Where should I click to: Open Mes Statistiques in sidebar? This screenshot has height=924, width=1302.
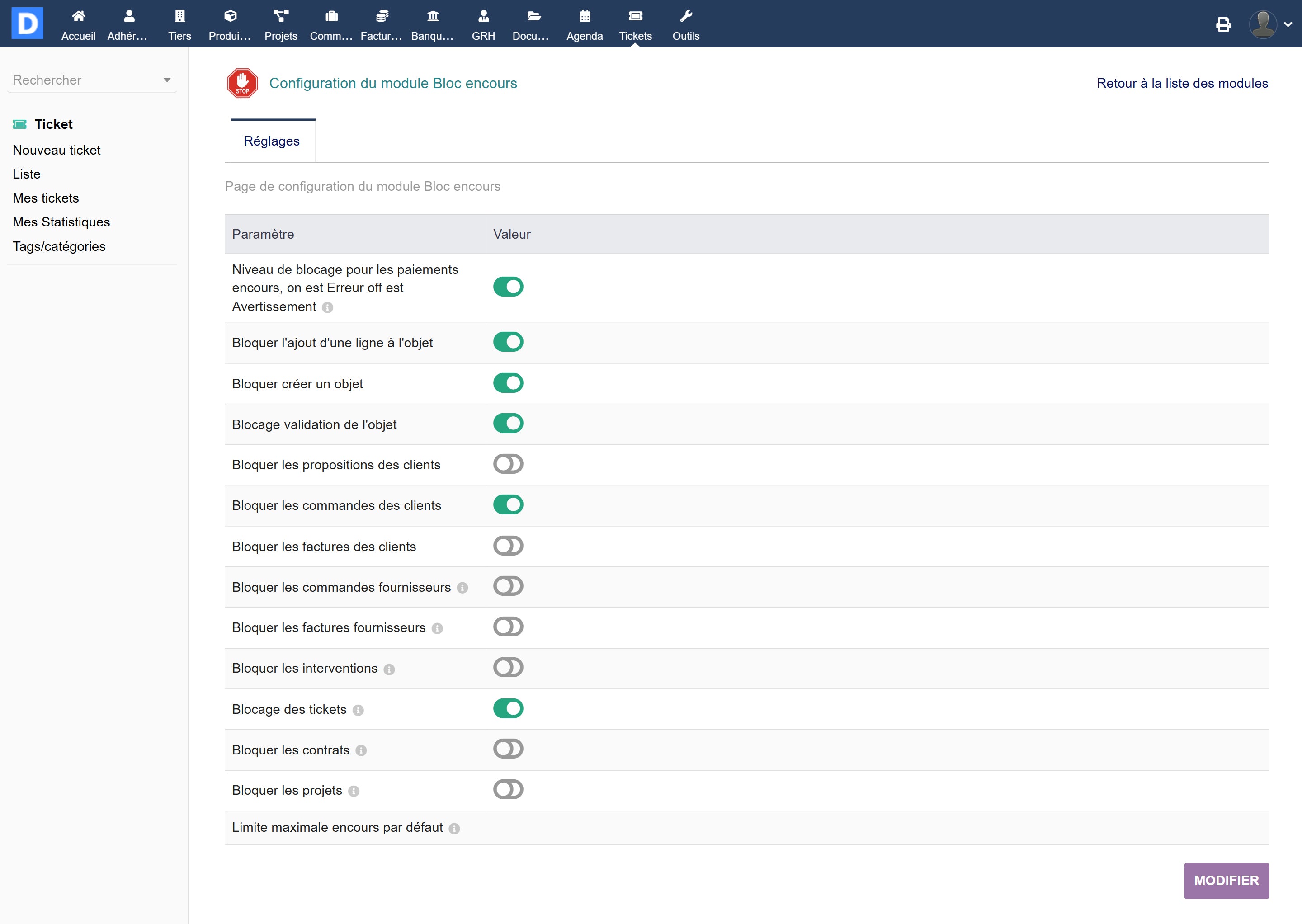61,222
